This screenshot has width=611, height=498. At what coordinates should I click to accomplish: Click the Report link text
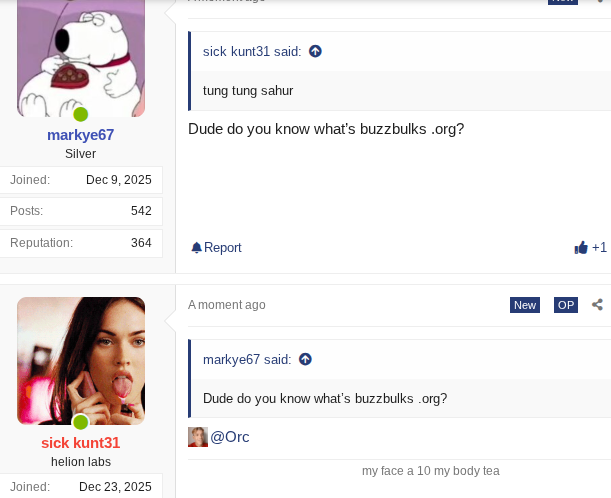[223, 248]
